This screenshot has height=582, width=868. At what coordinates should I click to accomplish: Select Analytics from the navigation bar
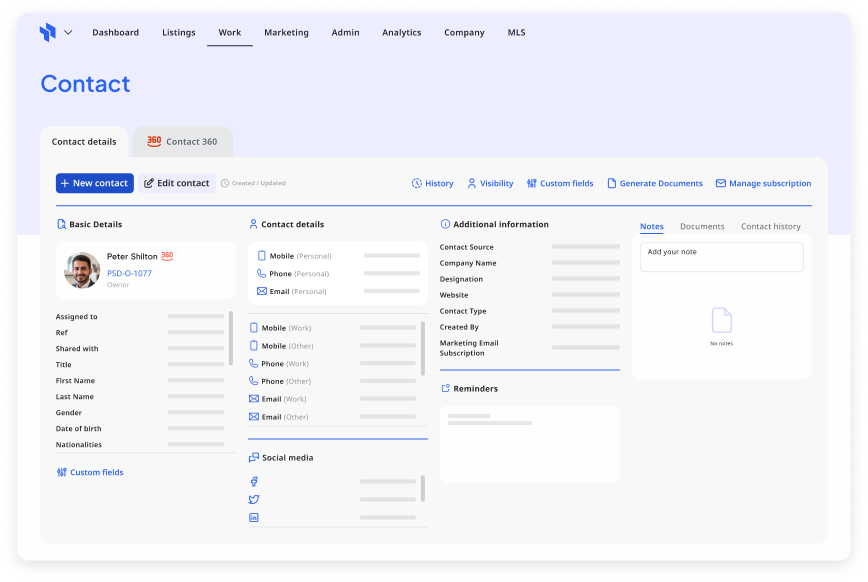click(x=400, y=32)
